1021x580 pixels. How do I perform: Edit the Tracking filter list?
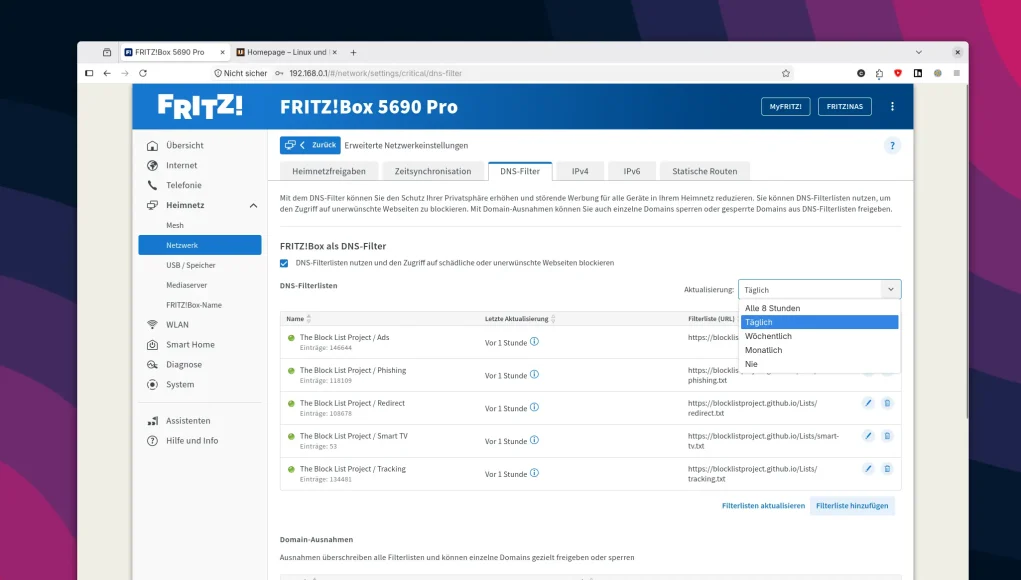pos(868,469)
